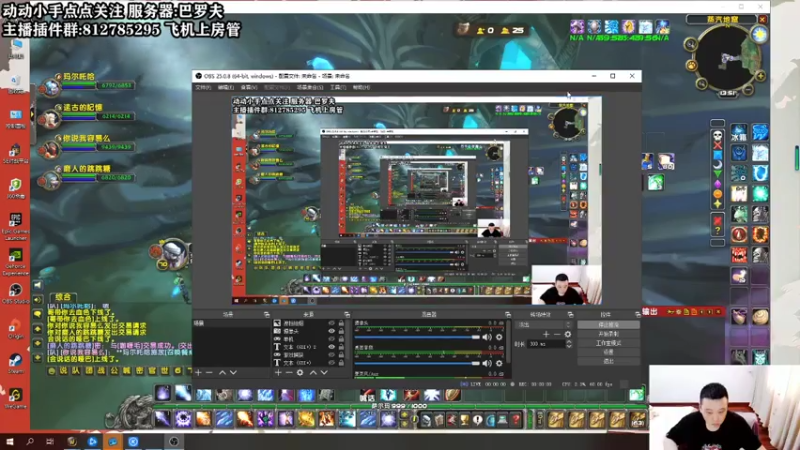The image size is (800, 450).
Task: Open OBS 设置 settings button
Action: click(x=608, y=352)
